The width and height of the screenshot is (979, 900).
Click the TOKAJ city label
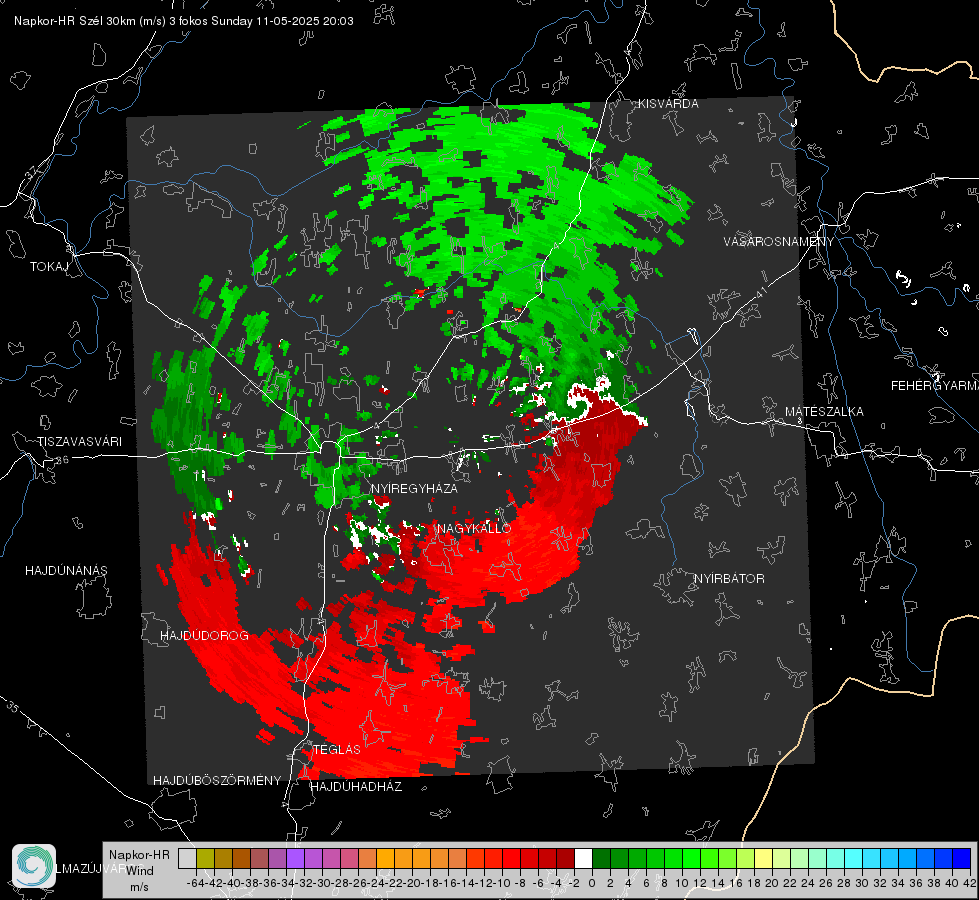48,267
